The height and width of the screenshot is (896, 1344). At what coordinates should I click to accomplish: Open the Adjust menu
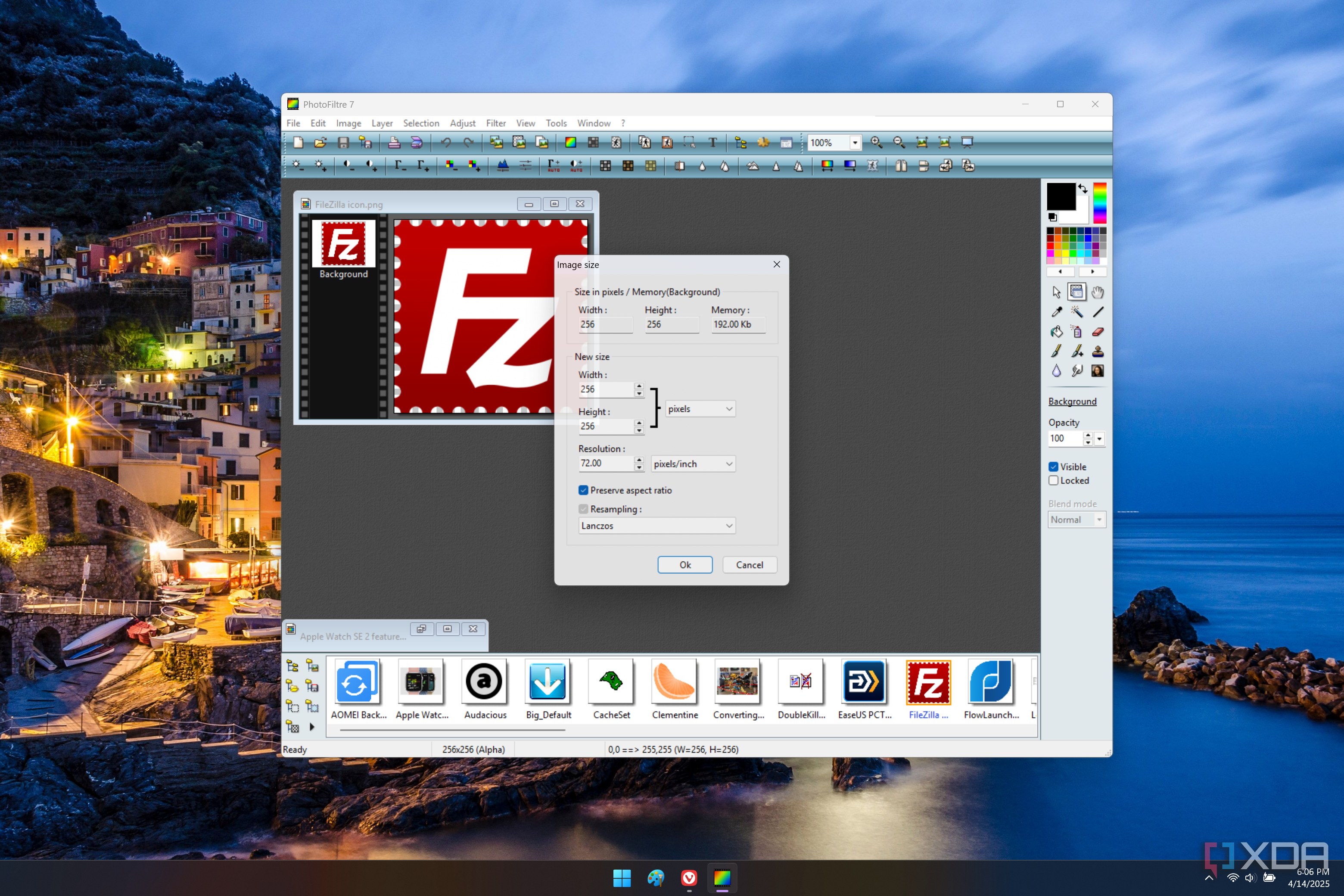[x=462, y=123]
